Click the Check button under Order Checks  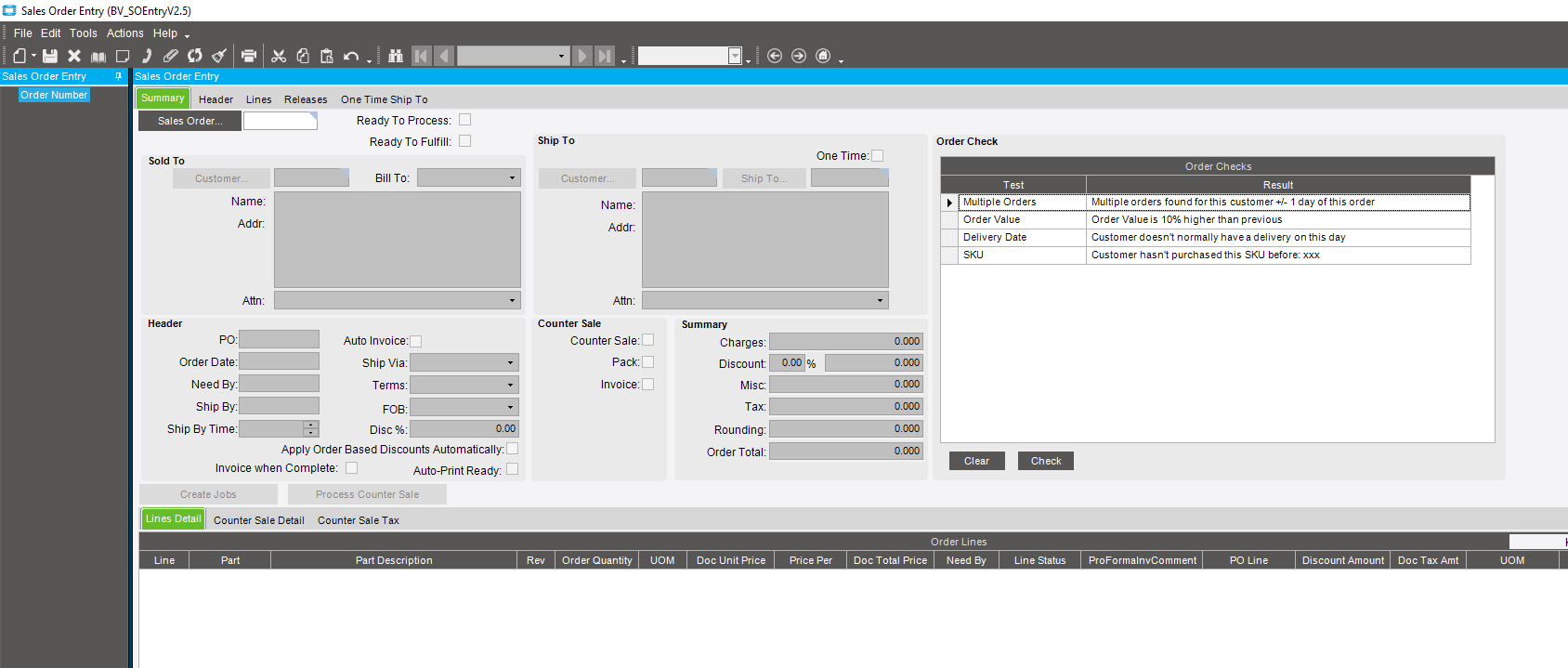1046,461
